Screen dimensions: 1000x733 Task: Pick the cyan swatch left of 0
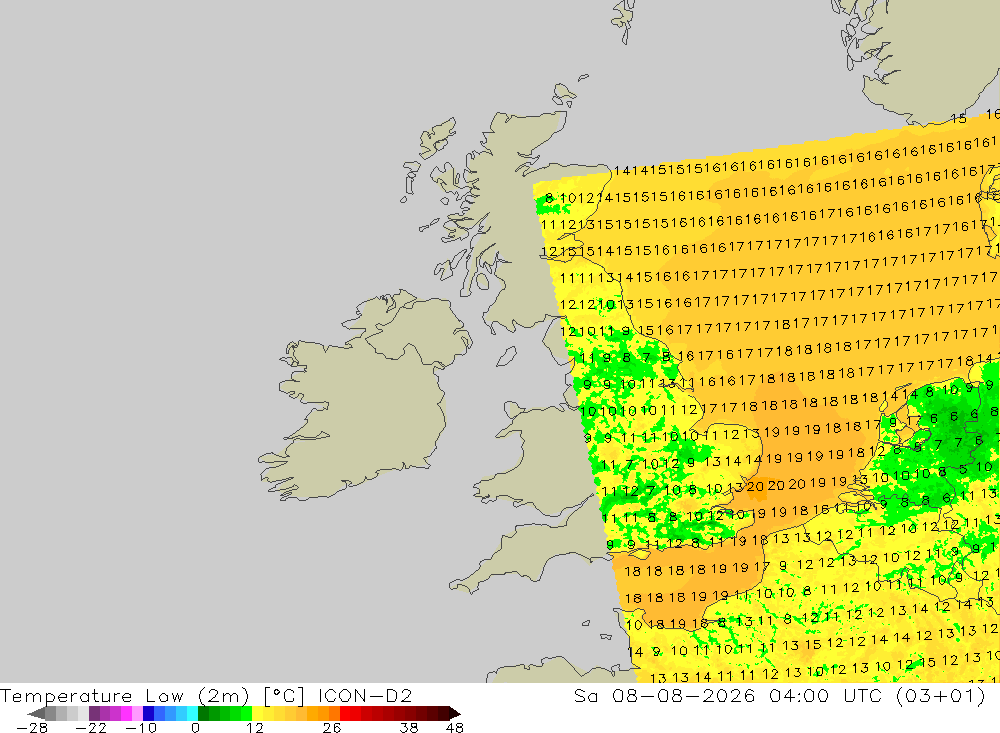click(192, 713)
